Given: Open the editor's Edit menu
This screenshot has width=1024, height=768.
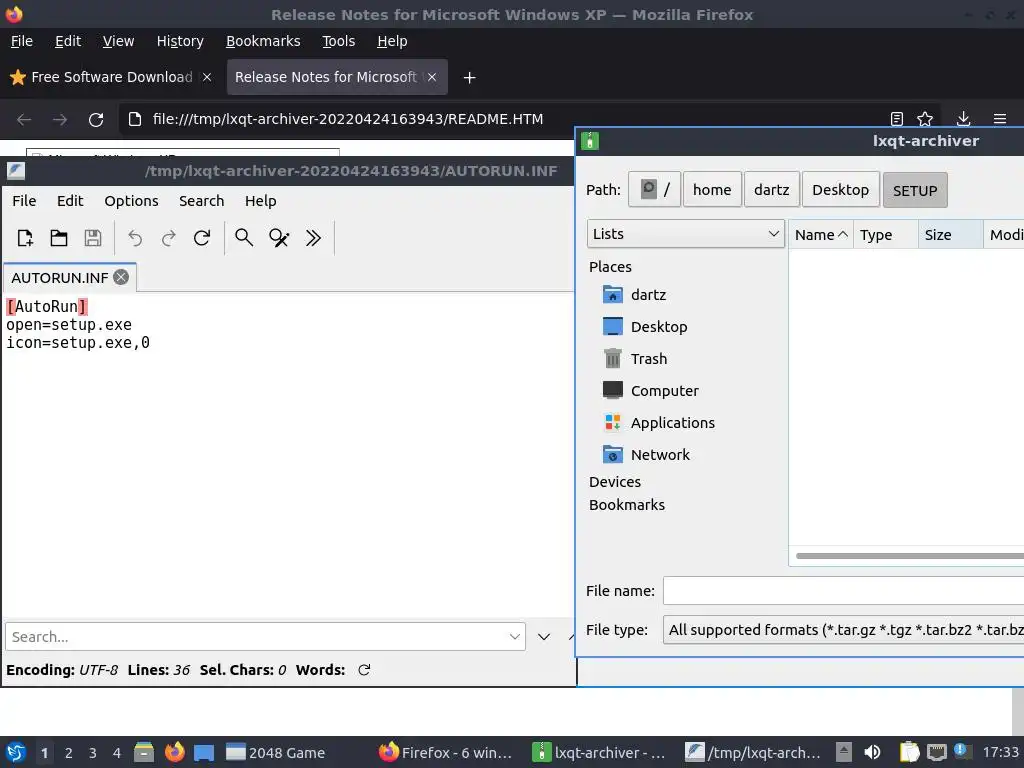Looking at the screenshot, I should click(x=70, y=200).
